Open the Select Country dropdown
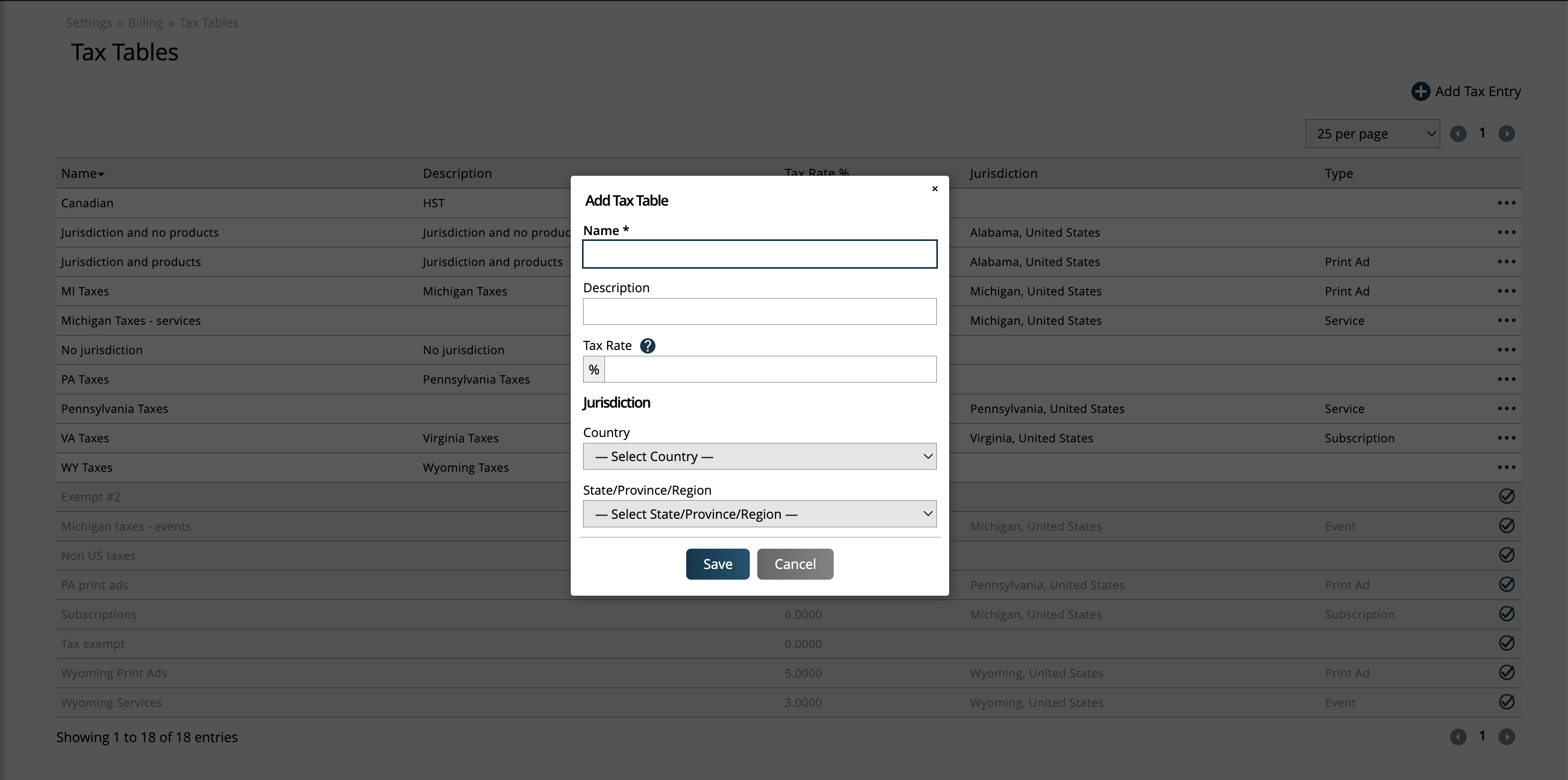The image size is (1568, 780). pyautogui.click(x=759, y=456)
